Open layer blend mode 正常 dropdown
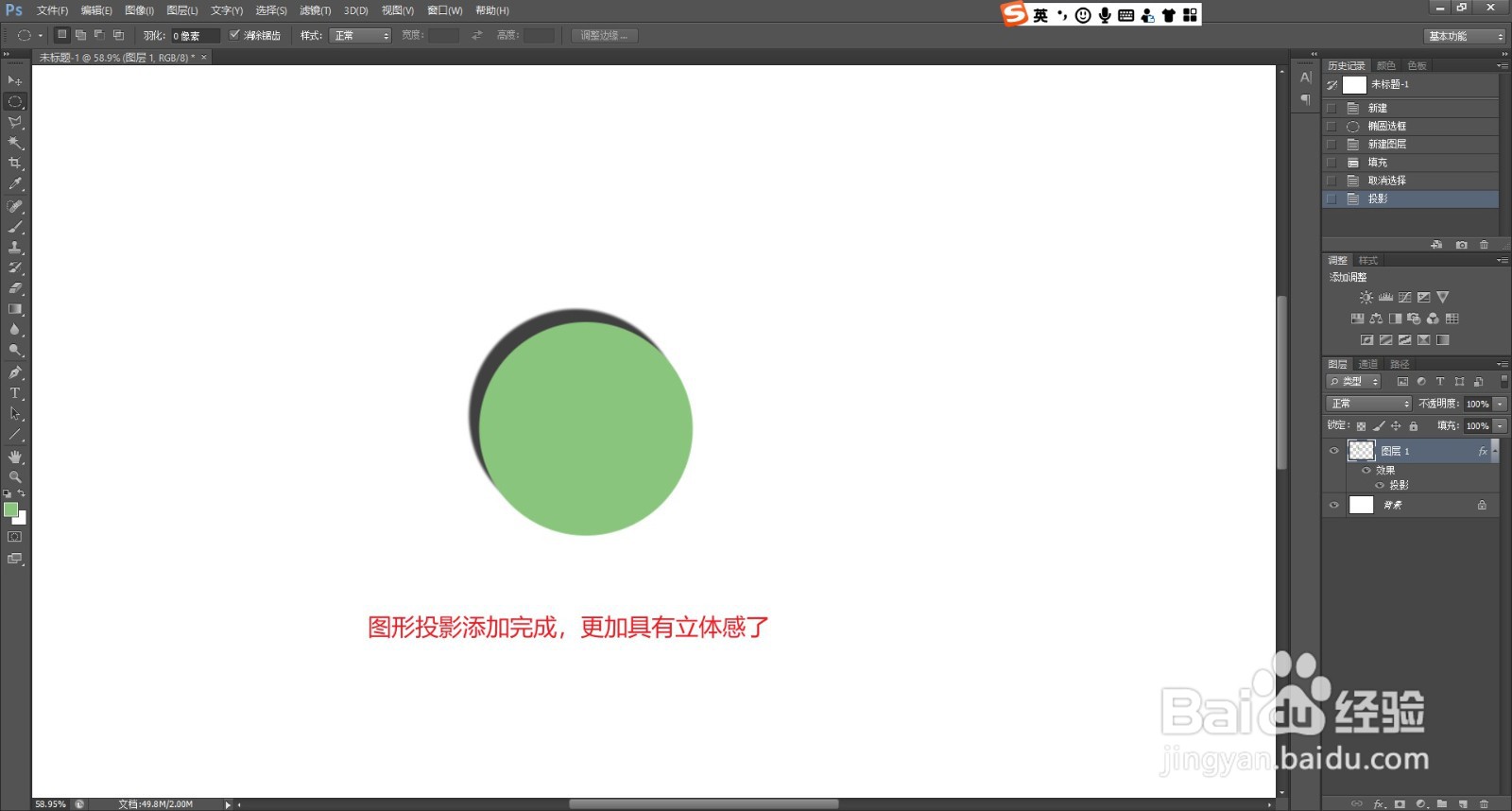The width and height of the screenshot is (1512, 811). [1368, 404]
